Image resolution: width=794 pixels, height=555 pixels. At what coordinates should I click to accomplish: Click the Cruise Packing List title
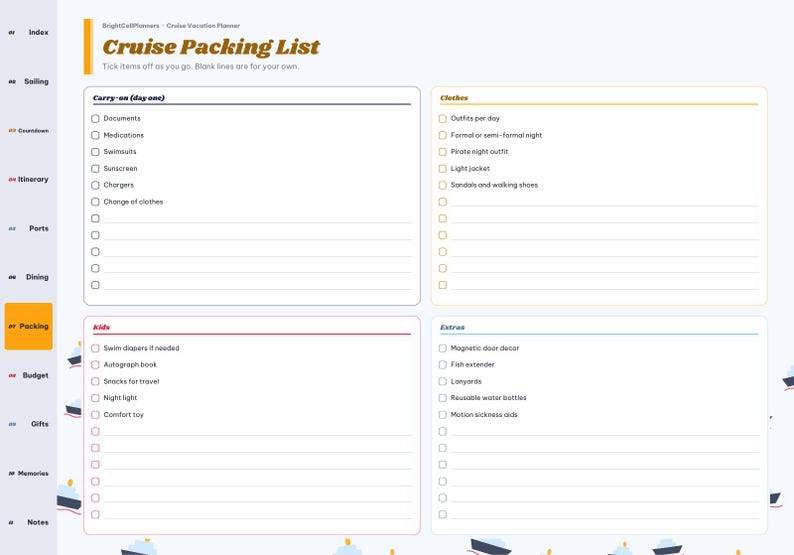pyautogui.click(x=211, y=47)
